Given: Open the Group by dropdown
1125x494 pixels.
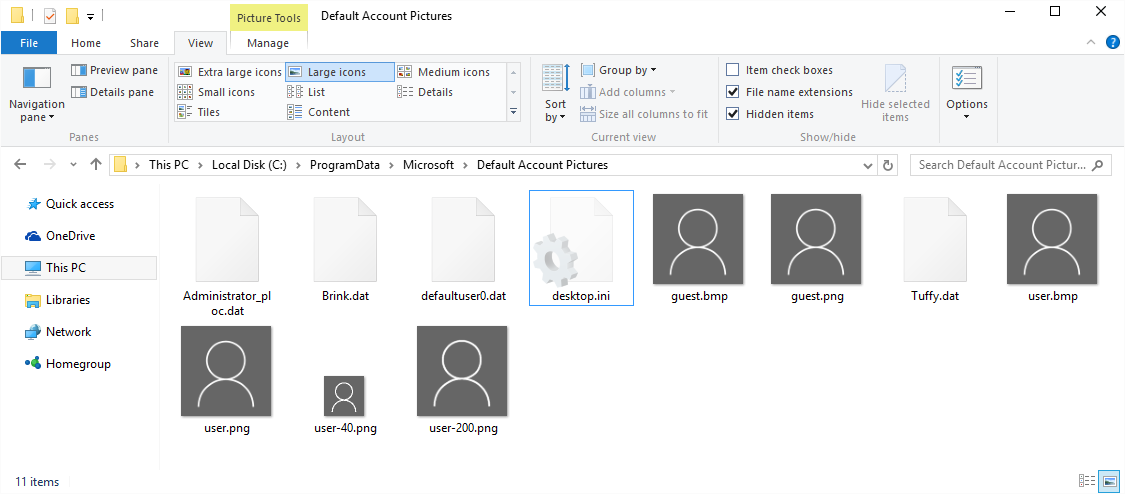Looking at the screenshot, I should [x=618, y=70].
